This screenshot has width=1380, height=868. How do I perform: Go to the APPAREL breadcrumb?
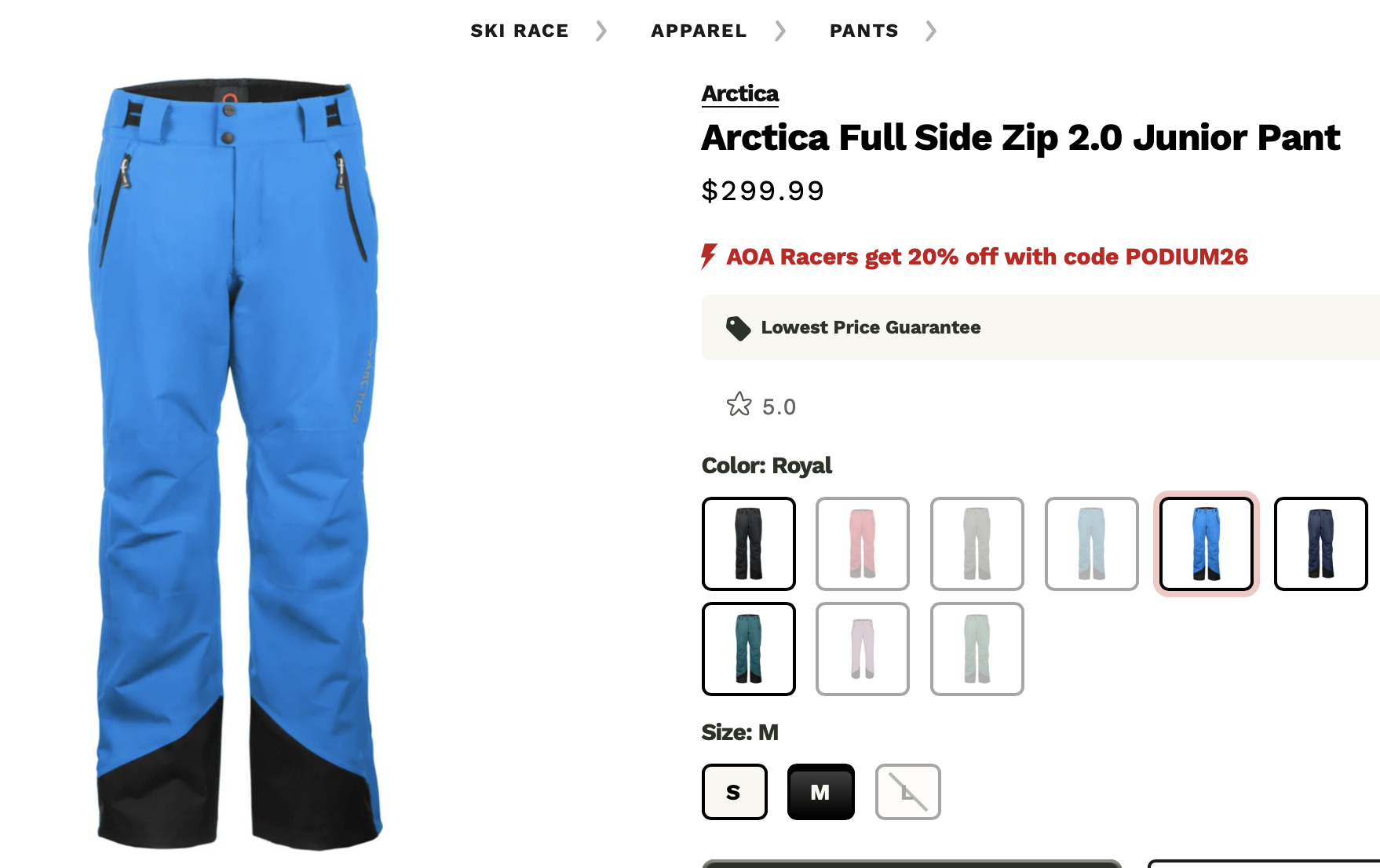pos(699,31)
